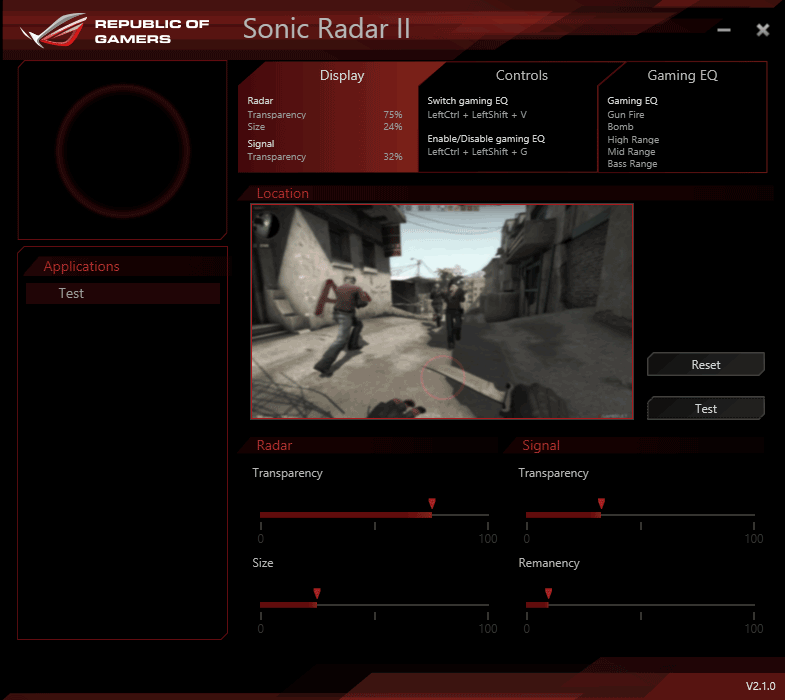Click the V2.1.0 version label
The width and height of the screenshot is (785, 700).
(760, 686)
